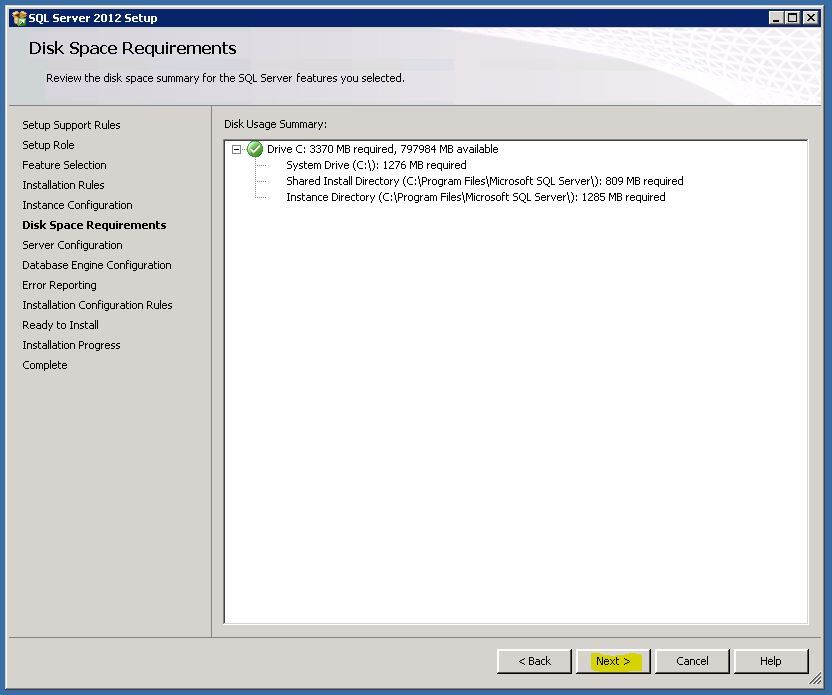
Task: Click the window resize grip corner
Action: tap(815, 678)
